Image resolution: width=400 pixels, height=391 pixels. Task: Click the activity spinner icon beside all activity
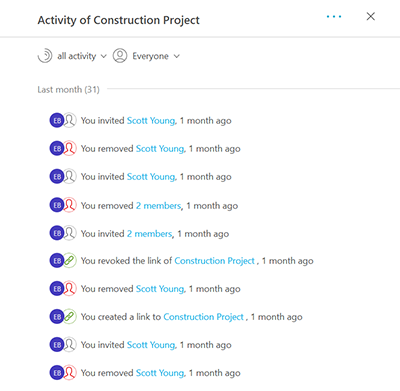tap(45, 55)
